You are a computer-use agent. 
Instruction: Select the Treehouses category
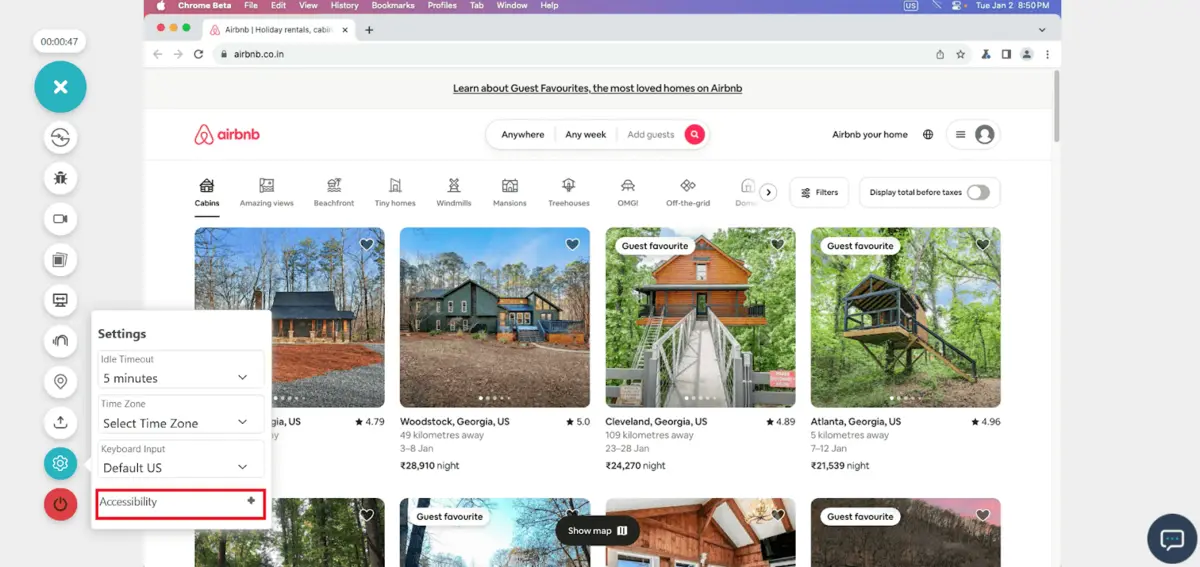(x=569, y=192)
